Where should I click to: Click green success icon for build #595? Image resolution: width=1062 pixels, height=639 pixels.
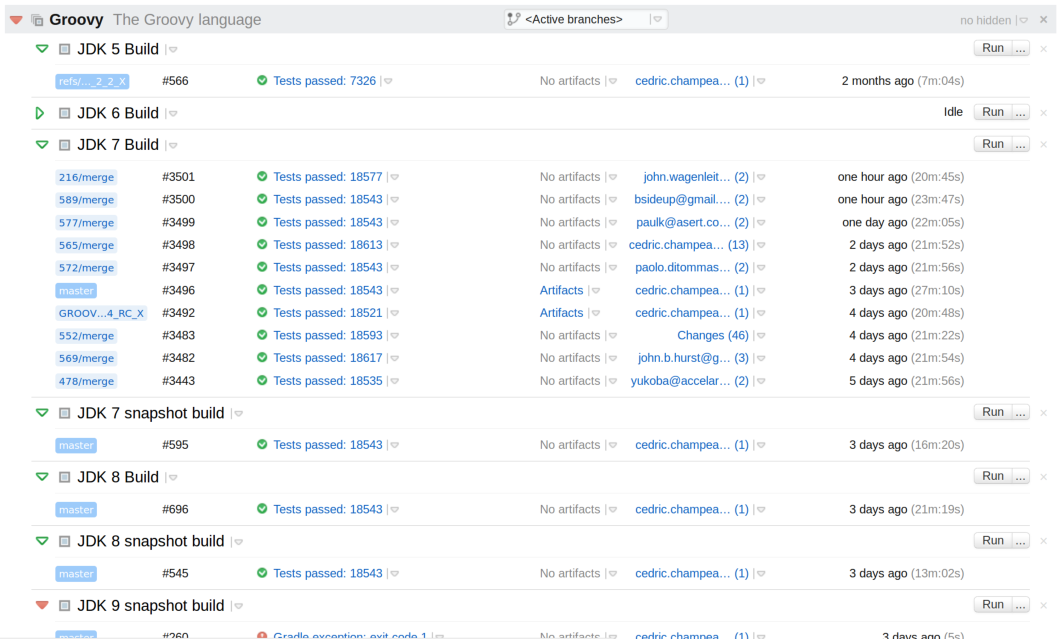262,445
